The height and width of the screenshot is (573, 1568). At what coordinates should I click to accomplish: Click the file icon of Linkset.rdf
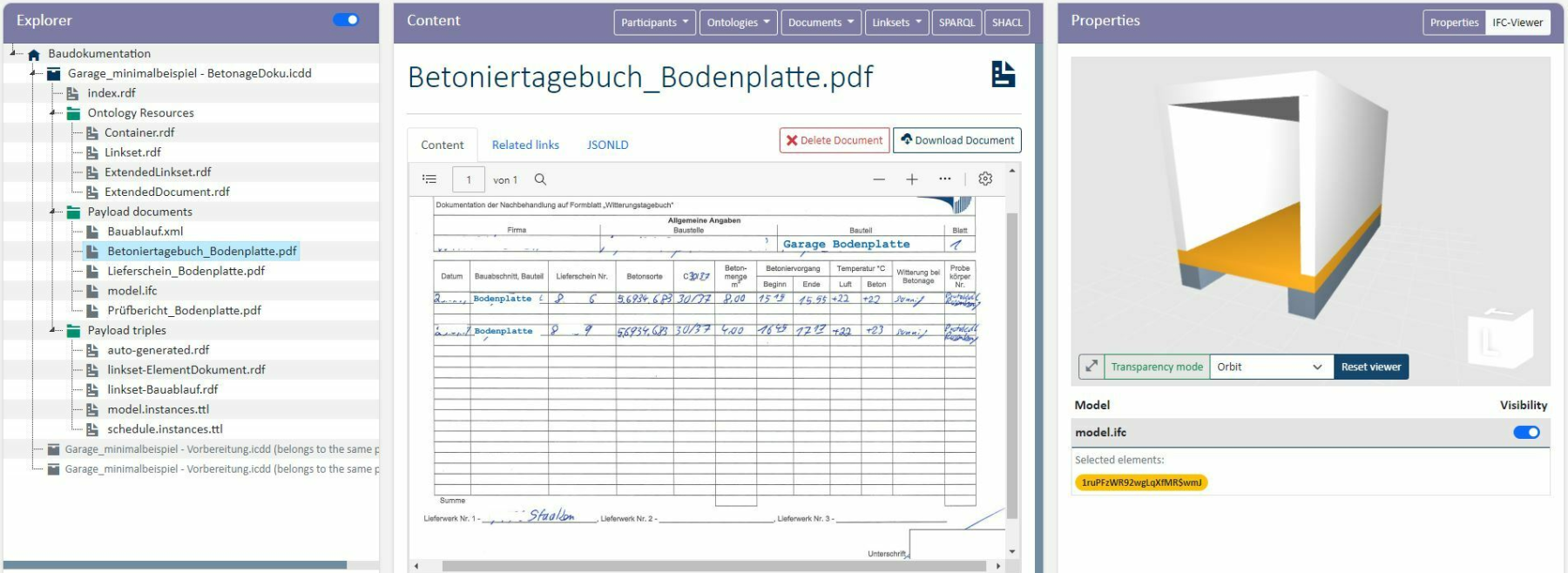coord(92,152)
